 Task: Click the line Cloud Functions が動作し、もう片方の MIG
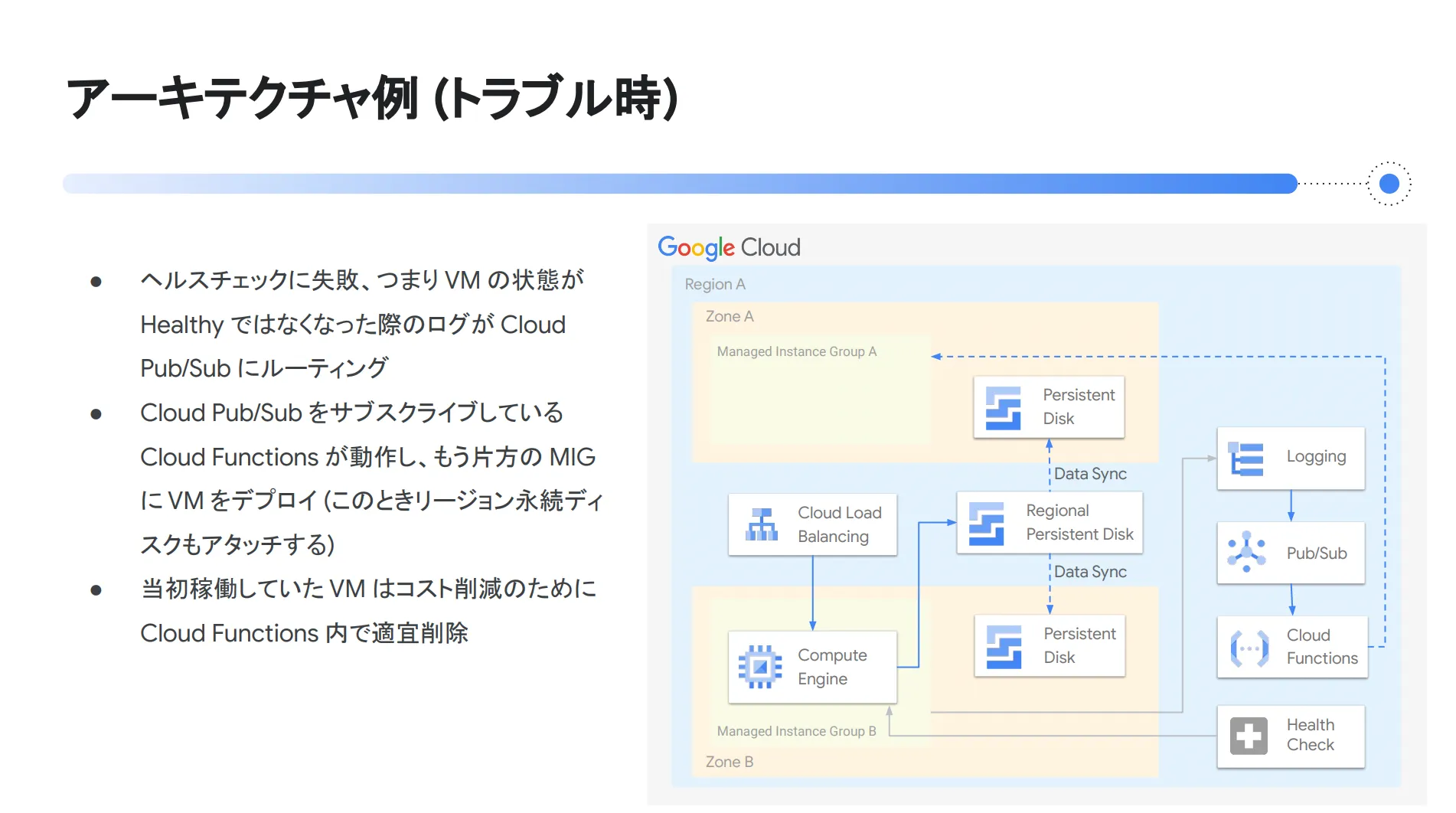367,457
